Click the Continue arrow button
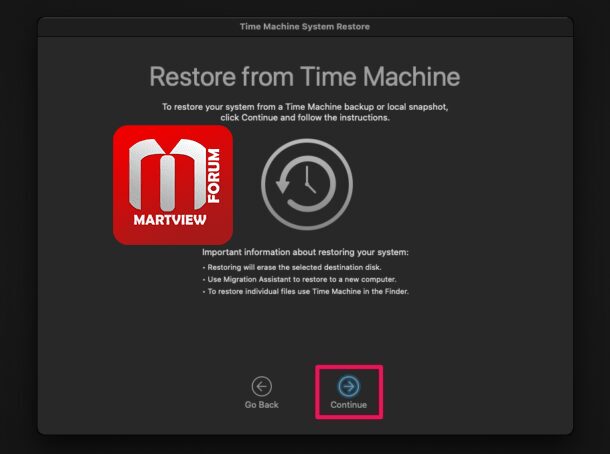The height and width of the screenshot is (454, 610). [348, 387]
